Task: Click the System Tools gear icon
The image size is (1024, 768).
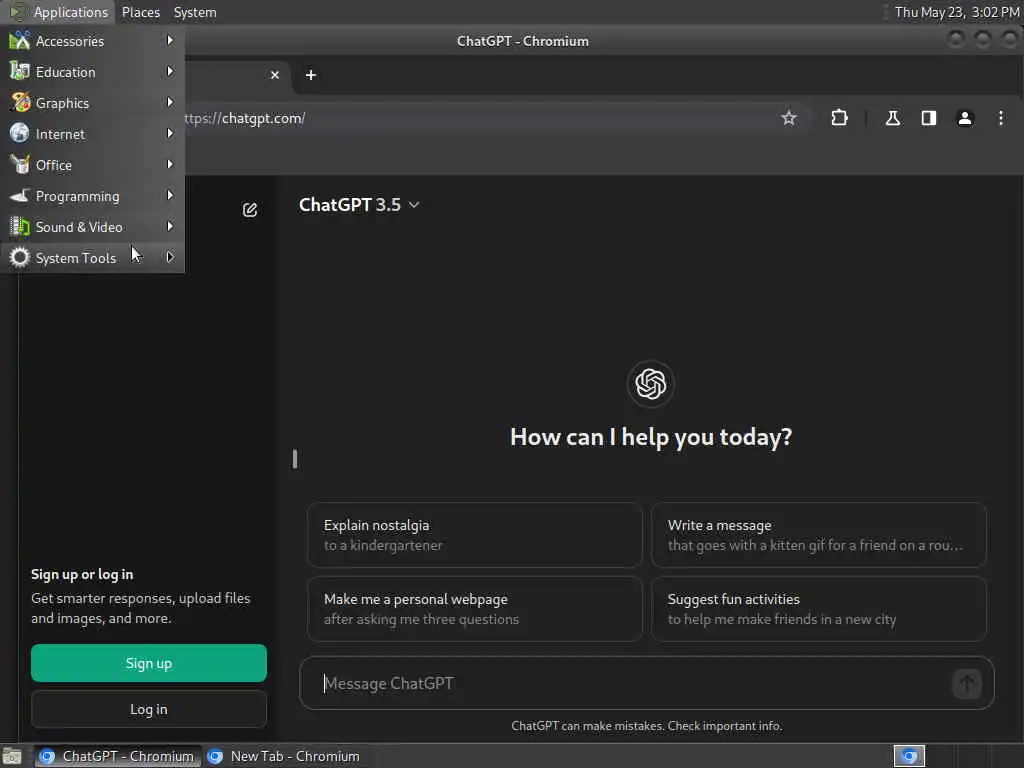Action: pyautogui.click(x=20, y=257)
